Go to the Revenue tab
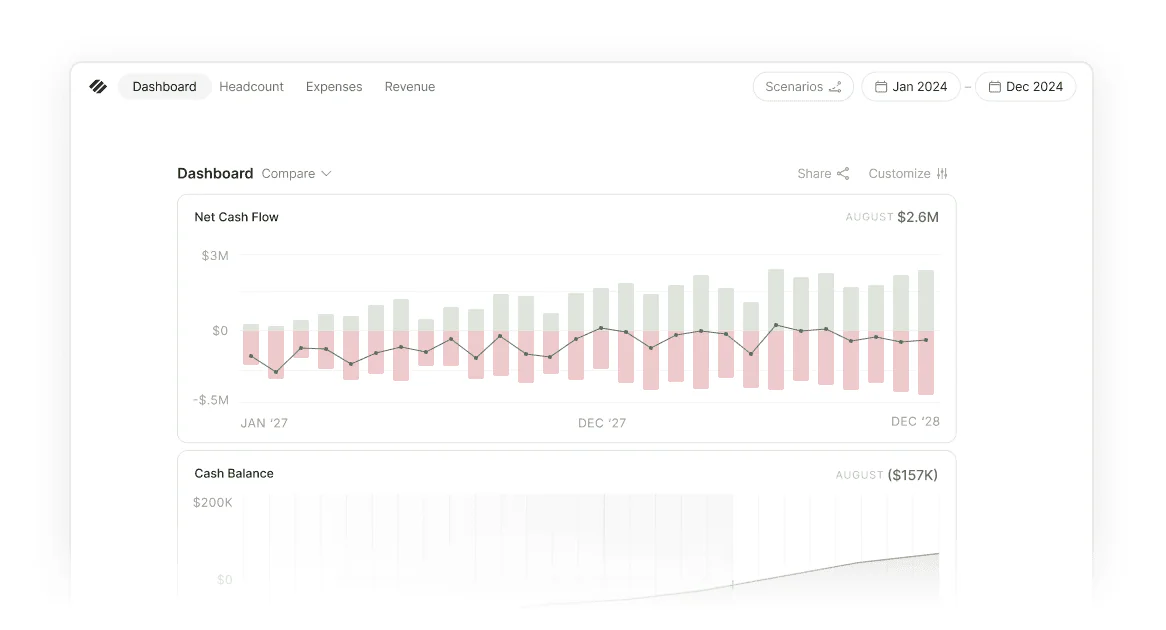The image size is (1166, 630). pos(410,87)
